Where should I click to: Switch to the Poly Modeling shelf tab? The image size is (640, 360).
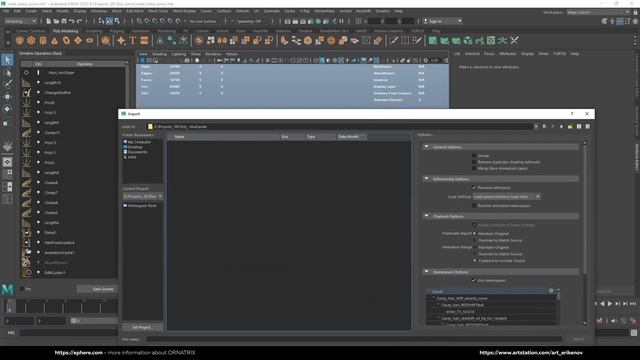65,31
